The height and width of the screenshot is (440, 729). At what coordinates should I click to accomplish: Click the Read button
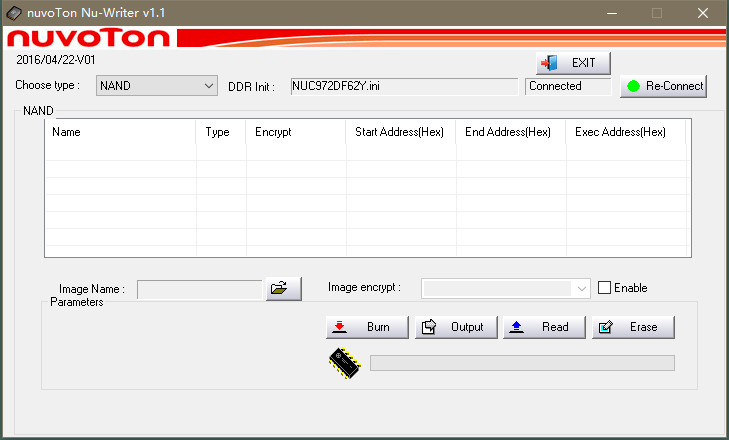pos(544,327)
